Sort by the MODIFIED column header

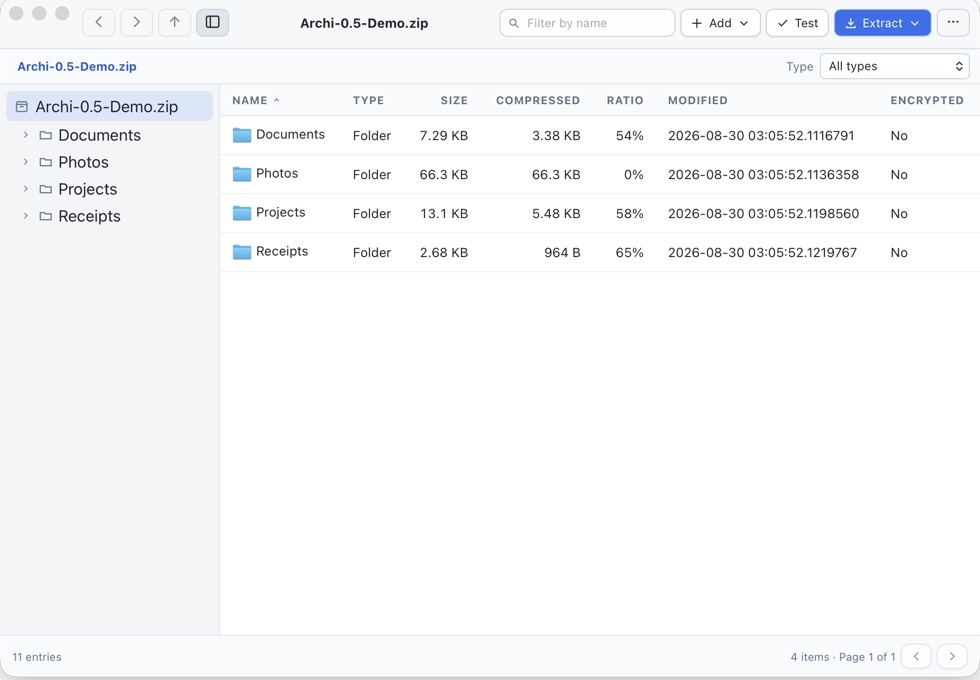coord(698,100)
